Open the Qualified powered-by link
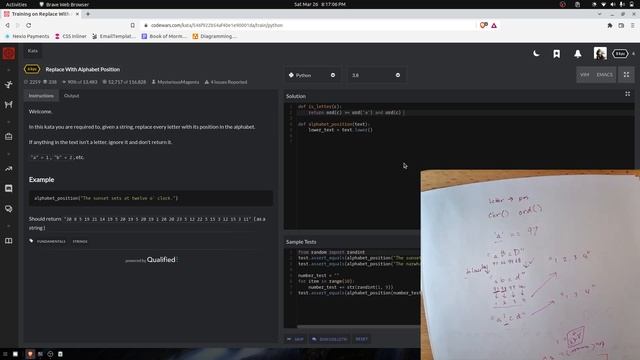Image resolution: width=640 pixels, height=360 pixels. tap(161, 260)
